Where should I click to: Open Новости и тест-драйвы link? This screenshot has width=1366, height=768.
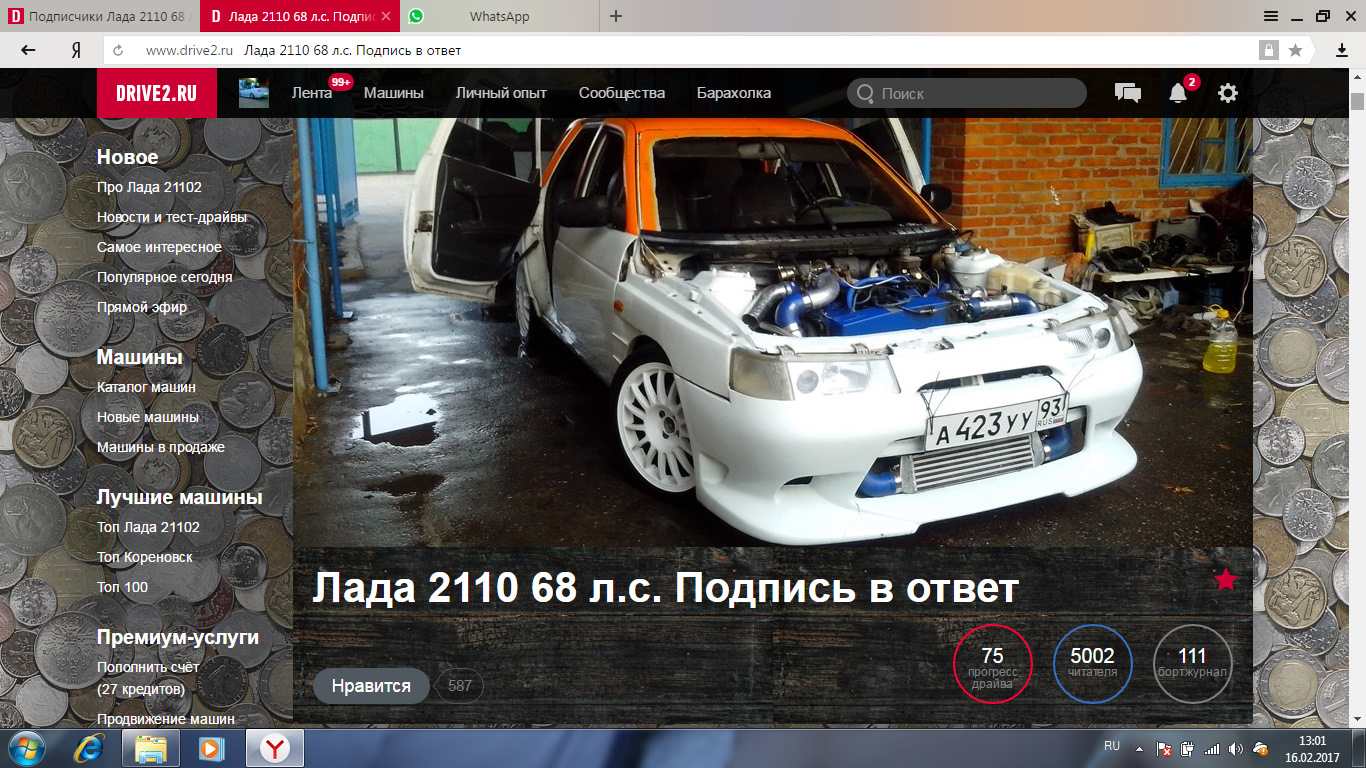[x=172, y=217]
